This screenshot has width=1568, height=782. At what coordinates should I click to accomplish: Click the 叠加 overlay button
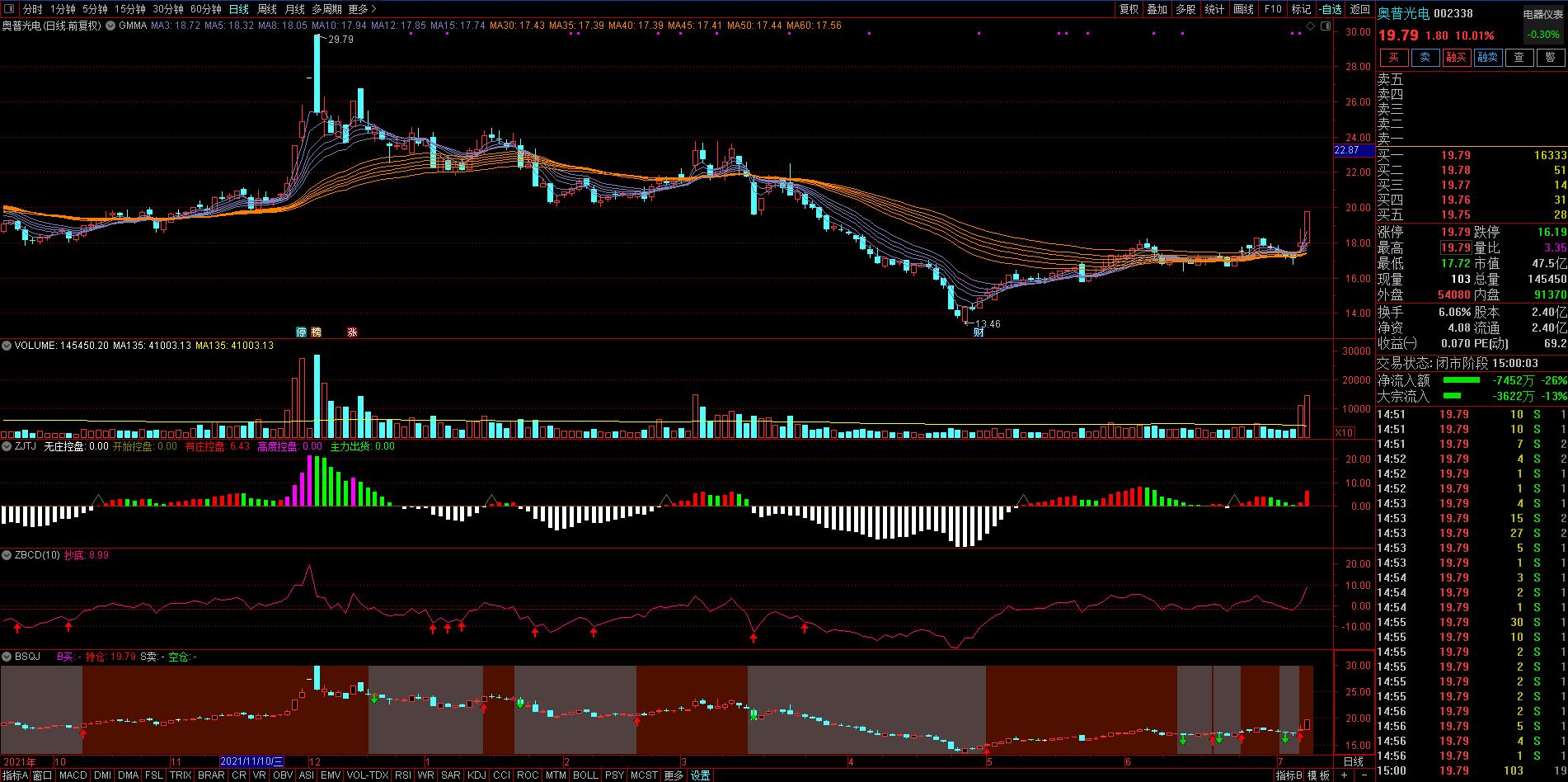[x=1157, y=9]
